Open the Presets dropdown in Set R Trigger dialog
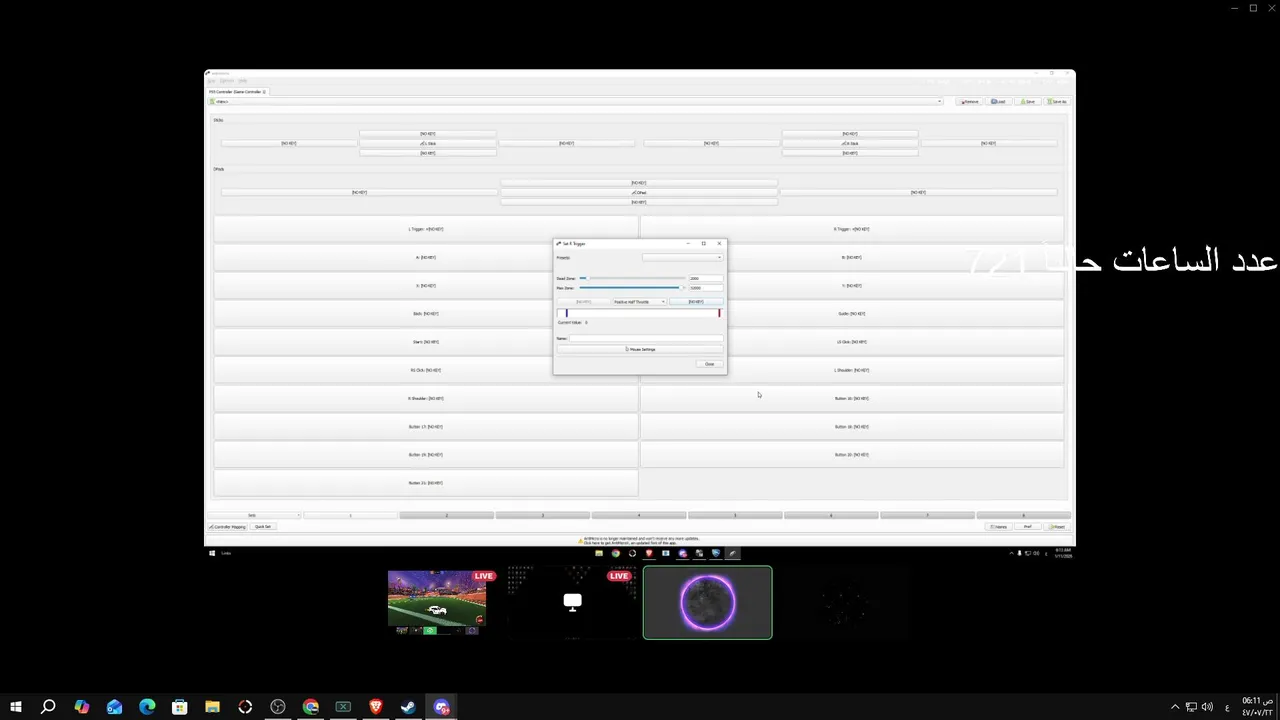The width and height of the screenshot is (1280, 720). (682, 258)
